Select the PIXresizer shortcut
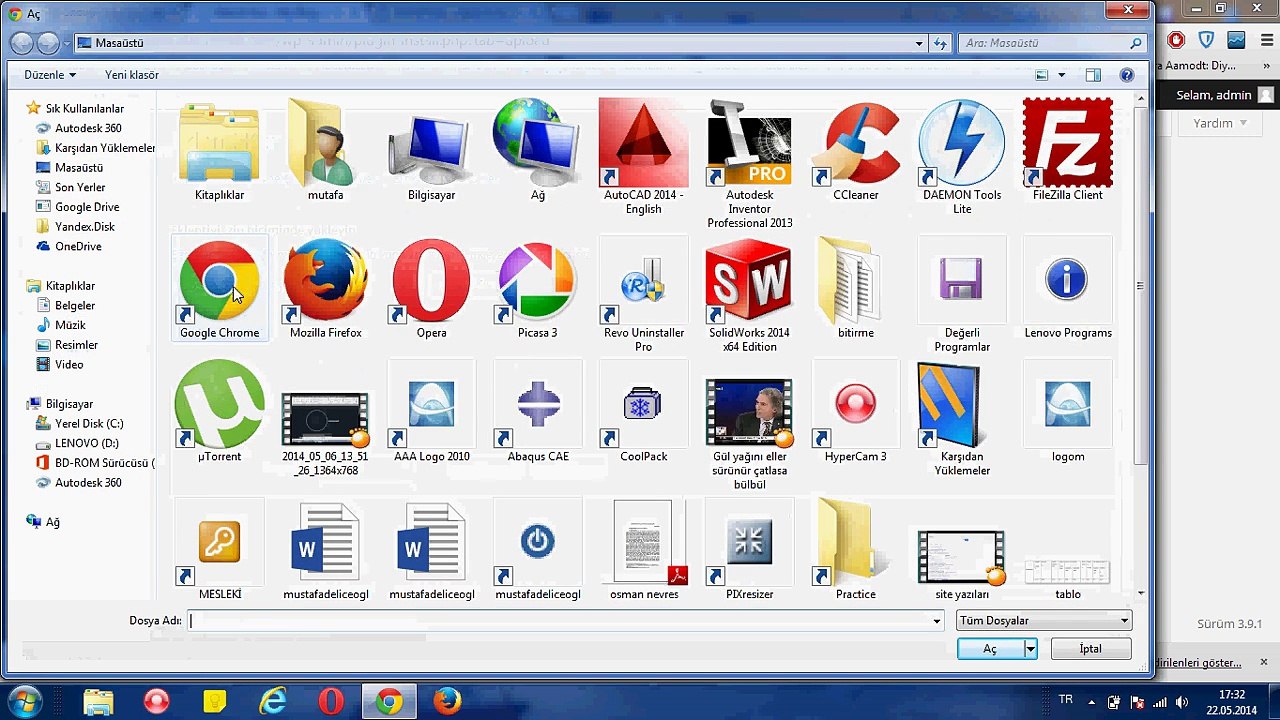The width and height of the screenshot is (1280, 720). [749, 550]
